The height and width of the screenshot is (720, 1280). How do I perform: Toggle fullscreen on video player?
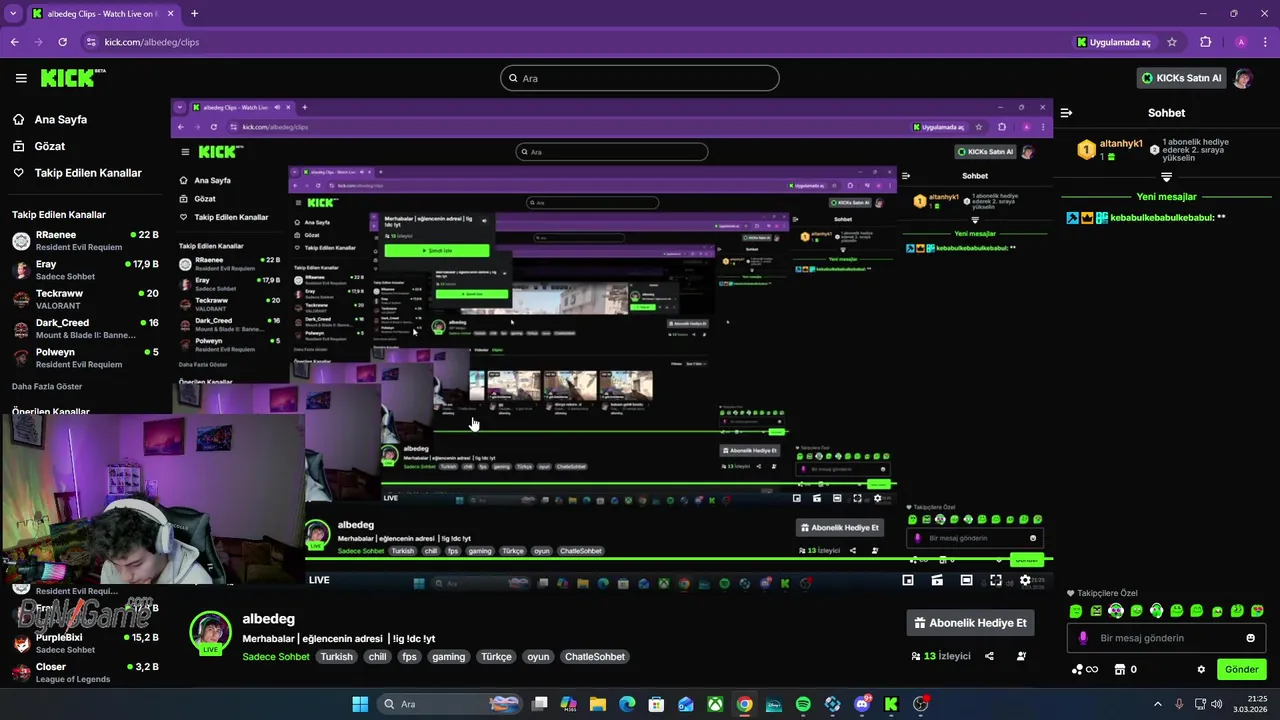[996, 580]
